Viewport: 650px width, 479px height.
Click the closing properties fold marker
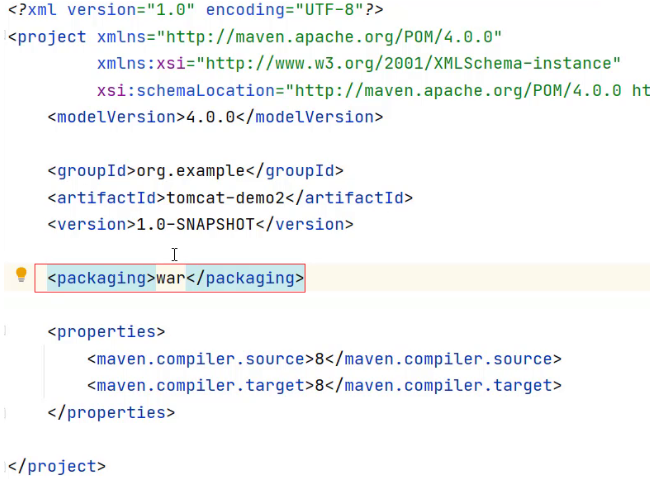pyautogui.click(x=5, y=412)
